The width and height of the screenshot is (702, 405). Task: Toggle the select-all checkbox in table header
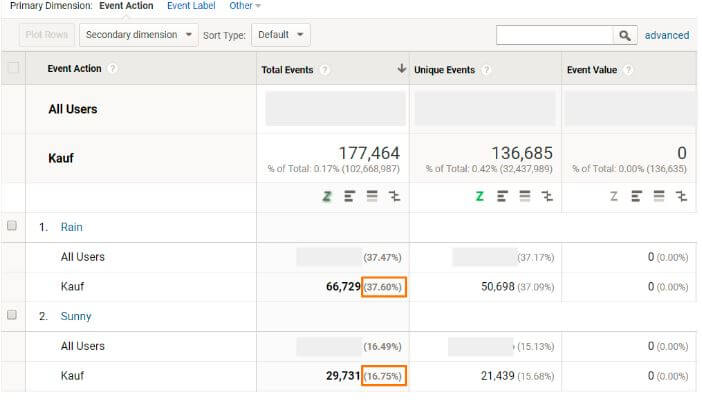(13, 69)
